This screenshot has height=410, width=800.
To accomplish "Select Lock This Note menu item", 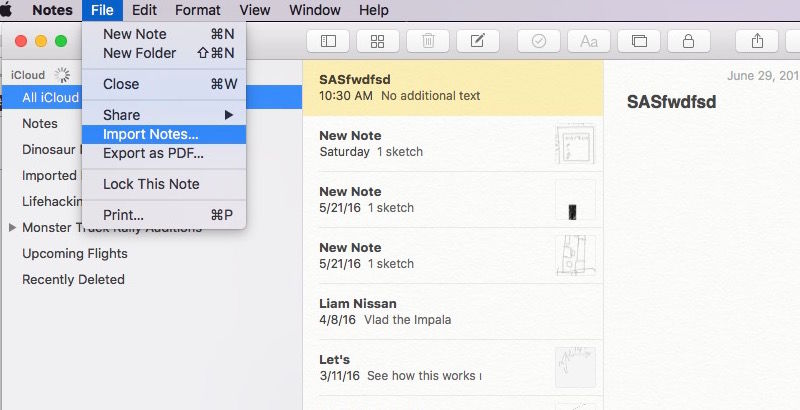I will pos(164,184).
